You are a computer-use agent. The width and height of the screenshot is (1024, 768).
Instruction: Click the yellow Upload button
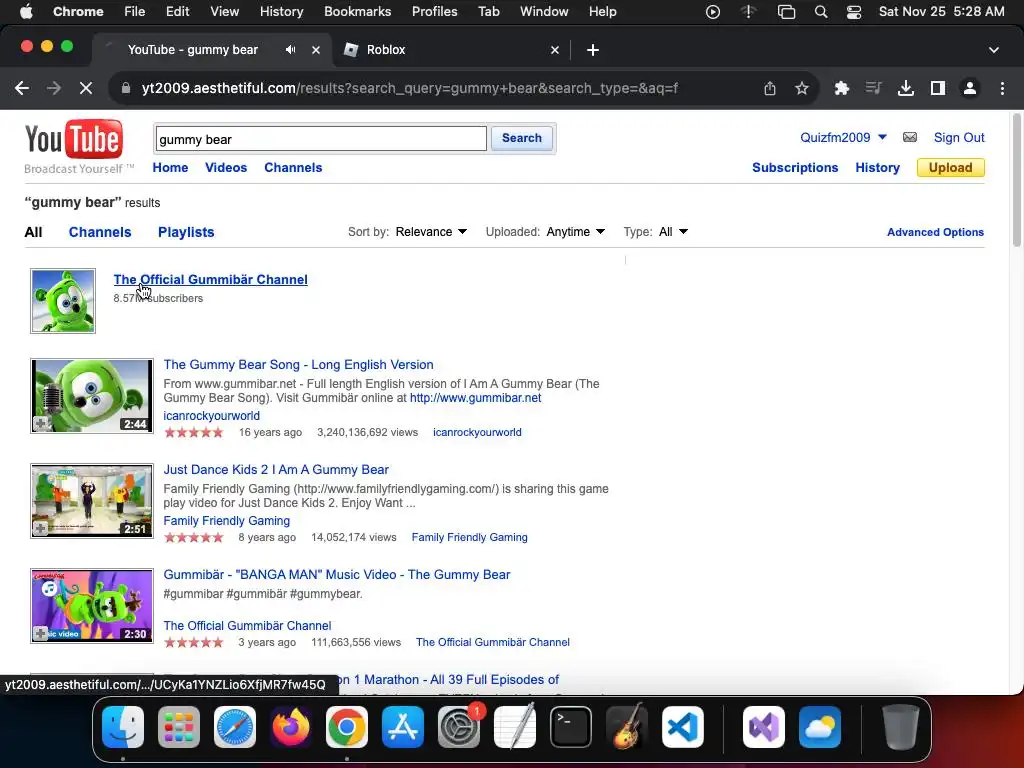tap(950, 168)
